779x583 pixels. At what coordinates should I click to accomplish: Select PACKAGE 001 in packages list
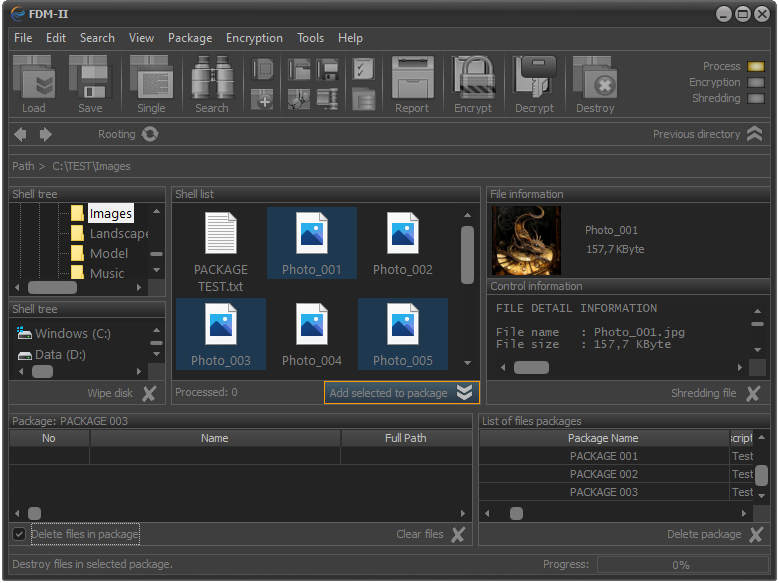[604, 456]
